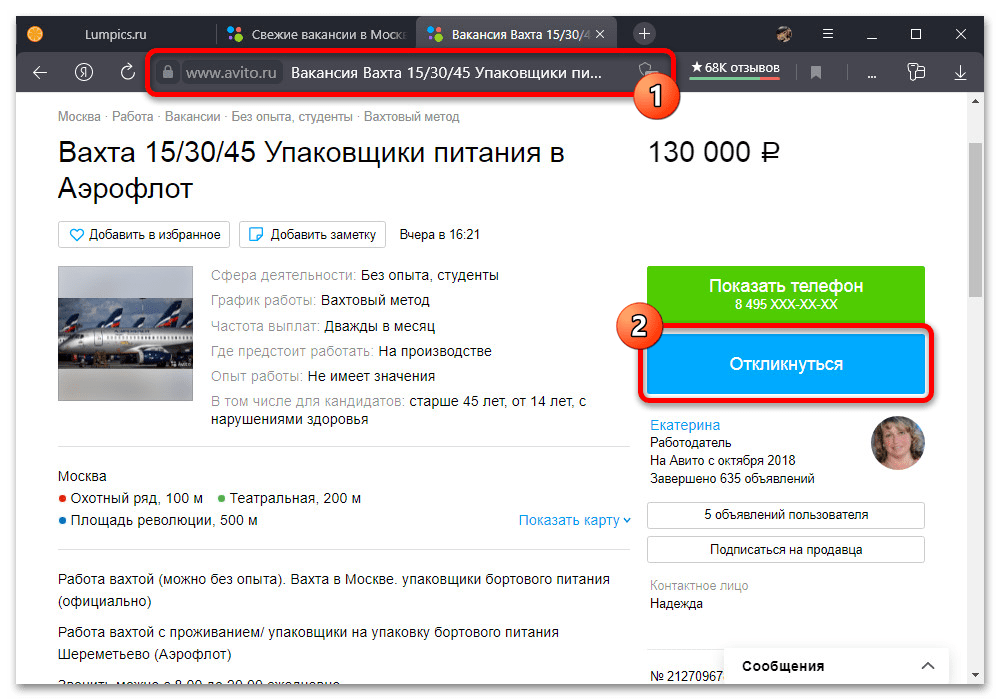The image size is (1000, 700).
Task: Open the three-dots page menu in toolbar
Action: [871, 75]
